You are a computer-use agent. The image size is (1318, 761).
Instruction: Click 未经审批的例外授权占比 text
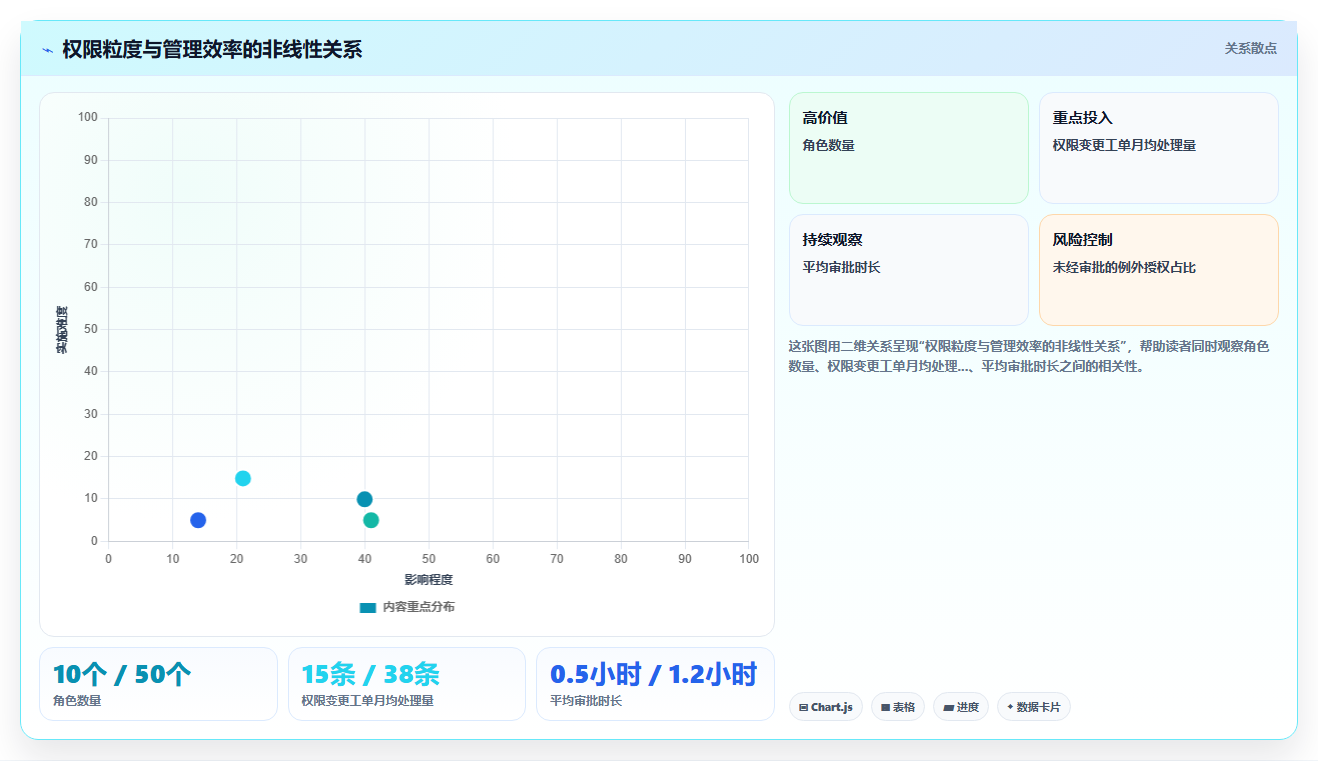(x=1124, y=268)
